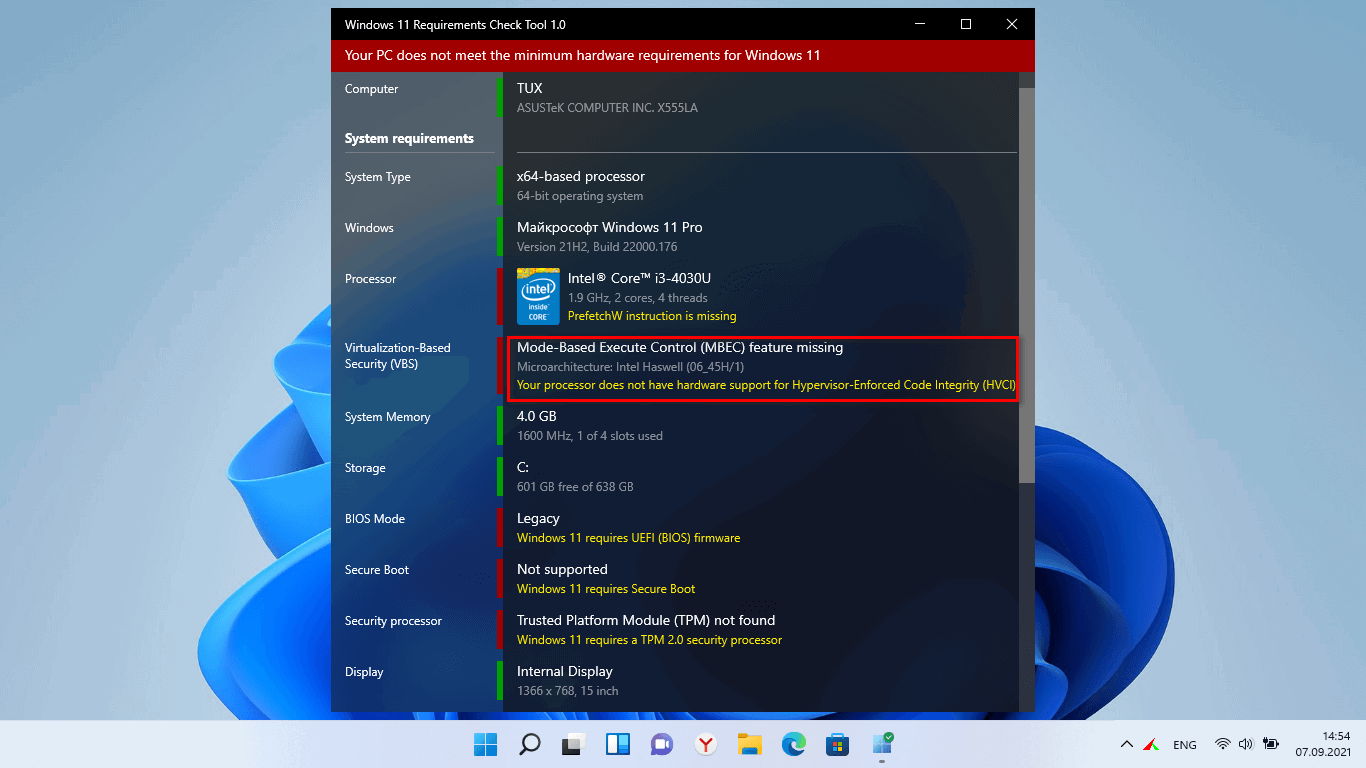
Task: Click the PrefetchW instruction is missing warning
Action: (x=652, y=316)
